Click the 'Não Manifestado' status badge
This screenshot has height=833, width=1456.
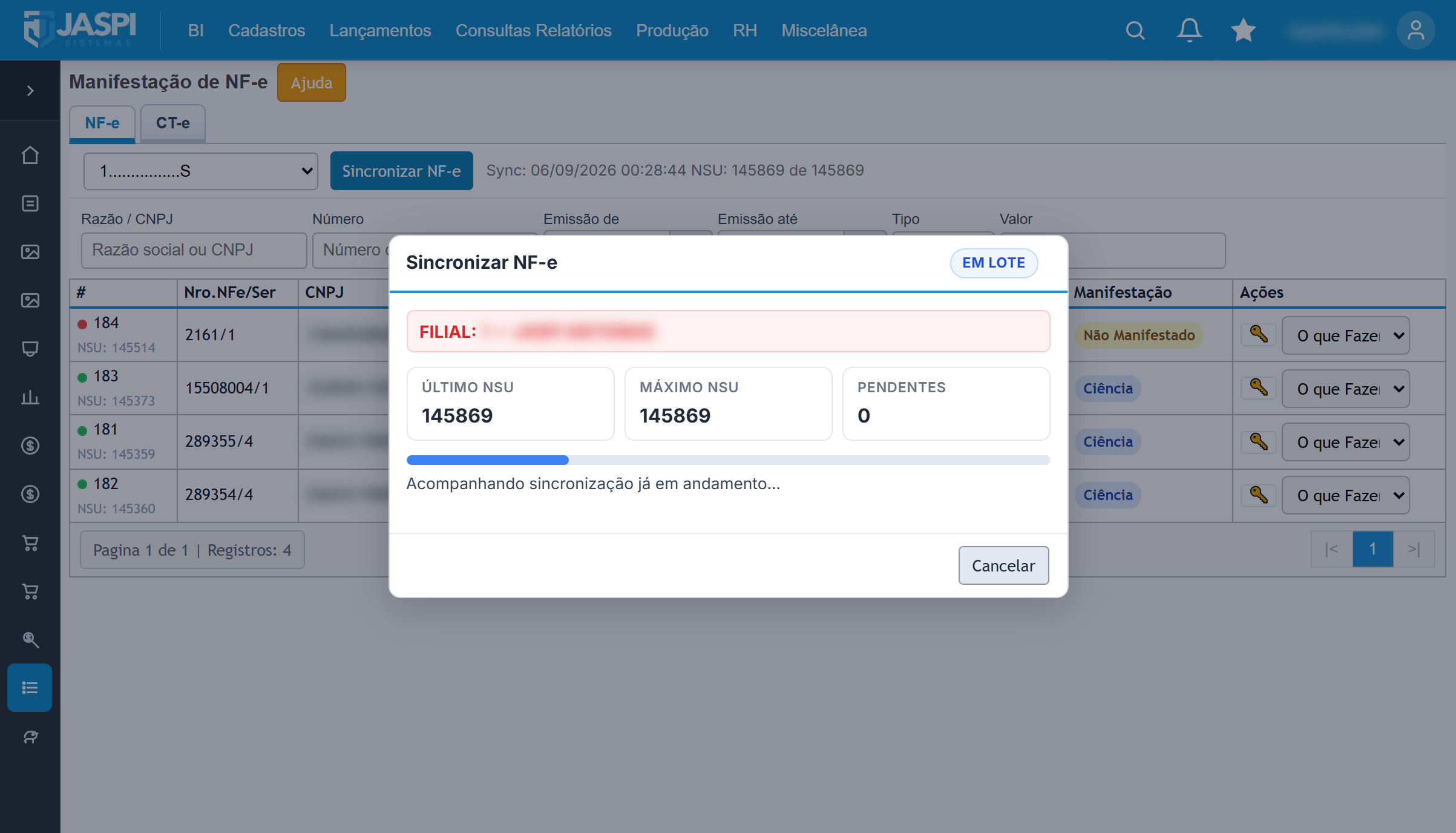pyautogui.click(x=1138, y=335)
